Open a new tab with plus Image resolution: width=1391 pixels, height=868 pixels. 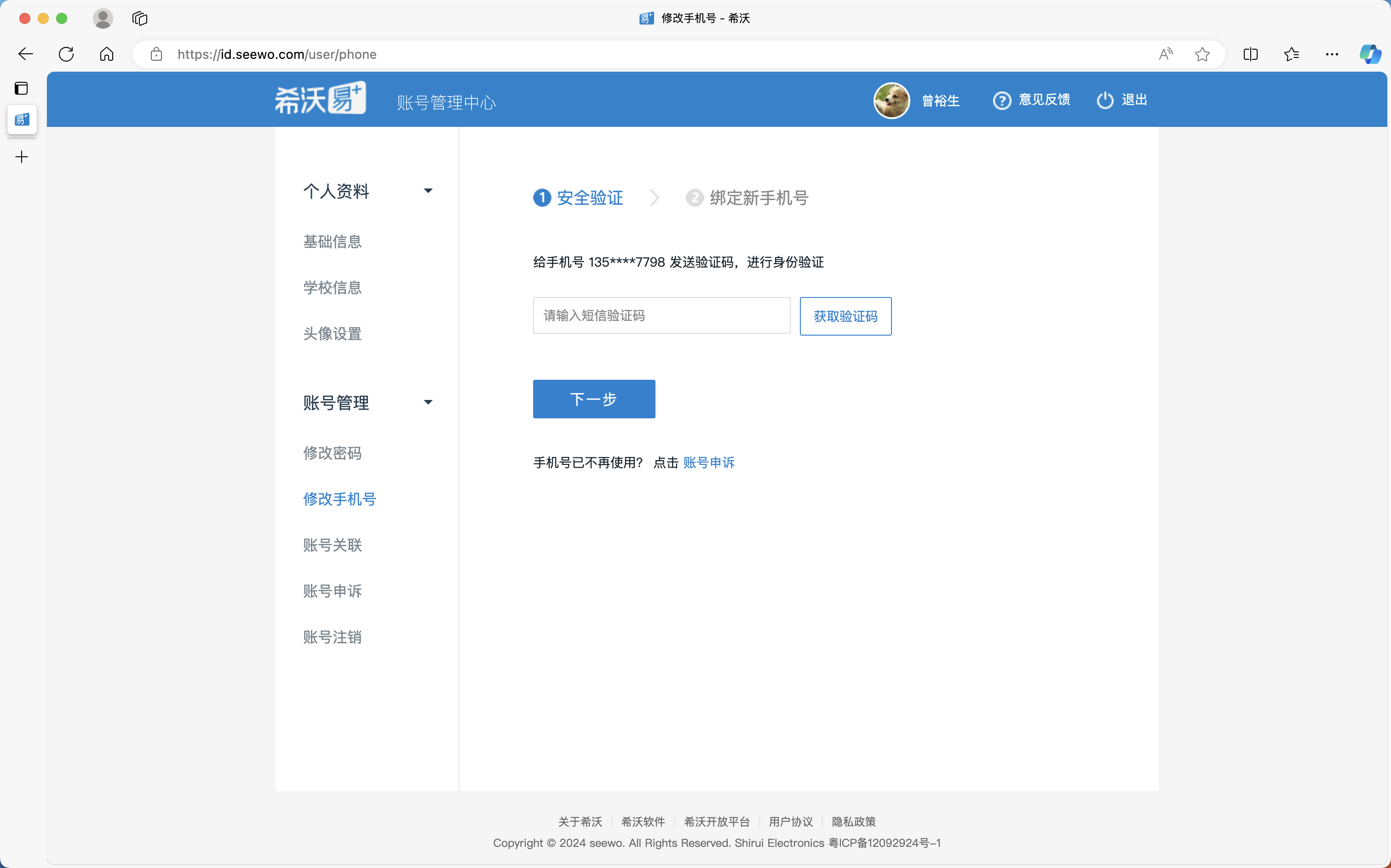click(x=22, y=157)
